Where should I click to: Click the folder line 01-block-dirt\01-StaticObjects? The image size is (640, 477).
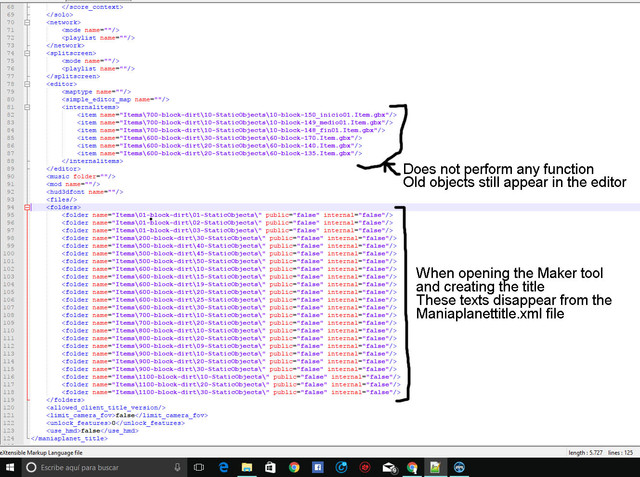click(x=227, y=215)
